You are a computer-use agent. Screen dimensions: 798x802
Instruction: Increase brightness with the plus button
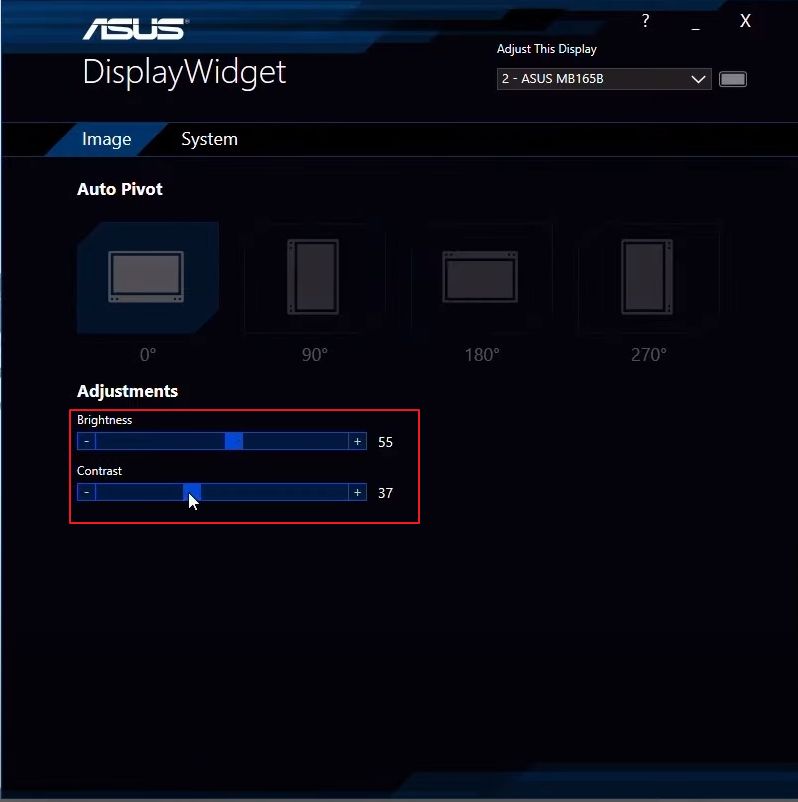tap(358, 441)
